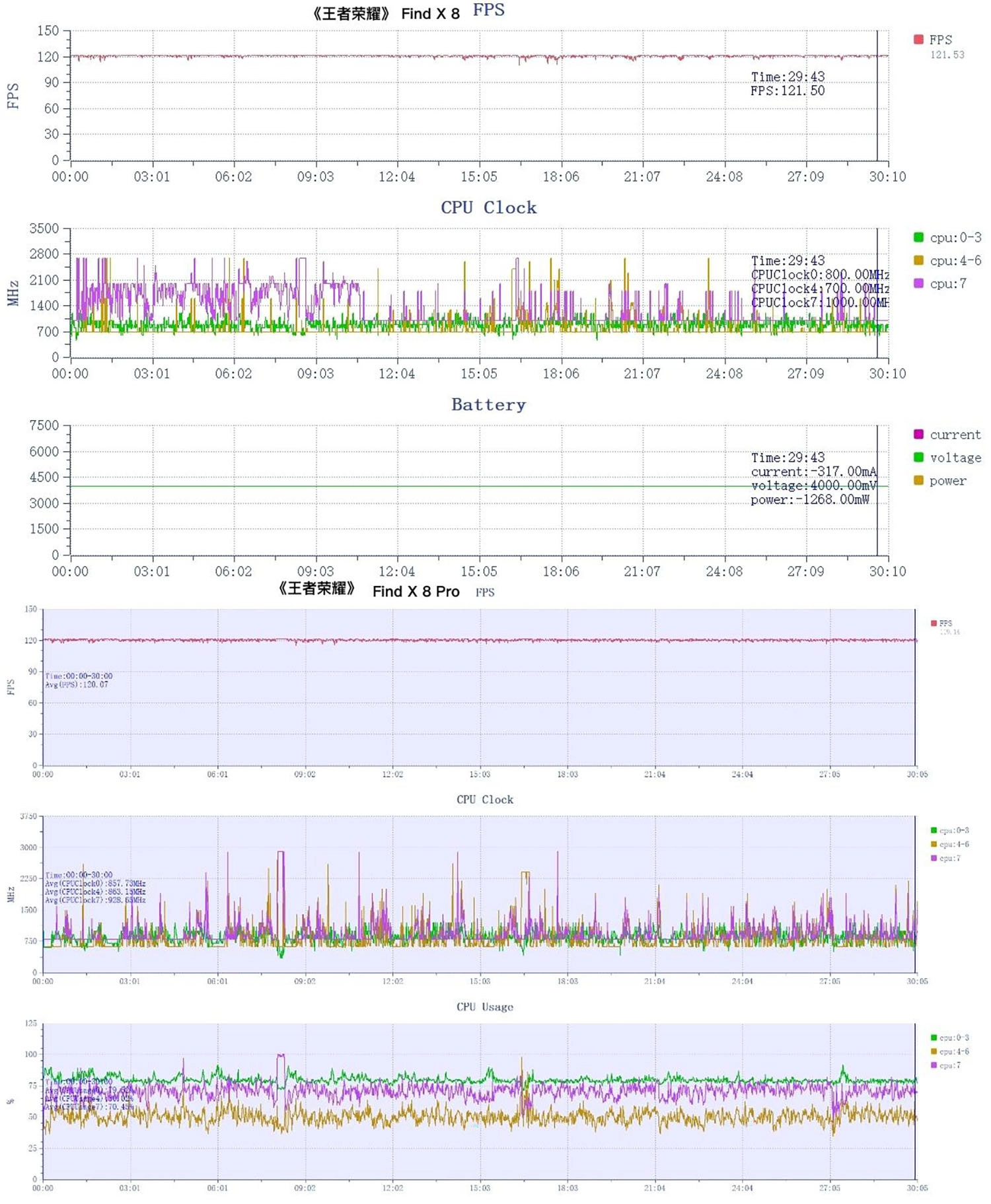Click the '30:05' time label under CPU Usage chart
Viewport: 991px width, 1204px height.
[917, 1188]
